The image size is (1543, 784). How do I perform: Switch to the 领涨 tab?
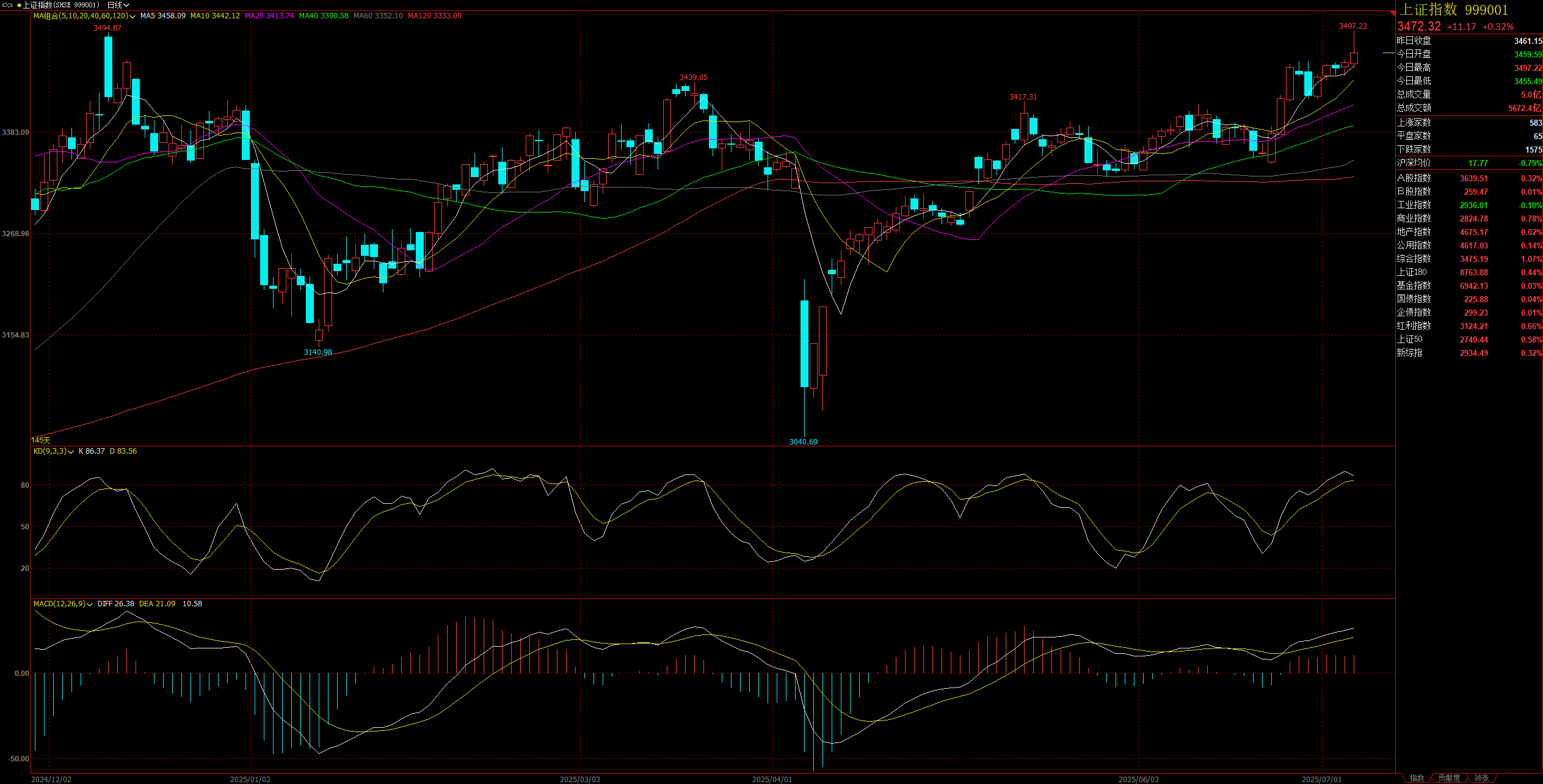1481,779
